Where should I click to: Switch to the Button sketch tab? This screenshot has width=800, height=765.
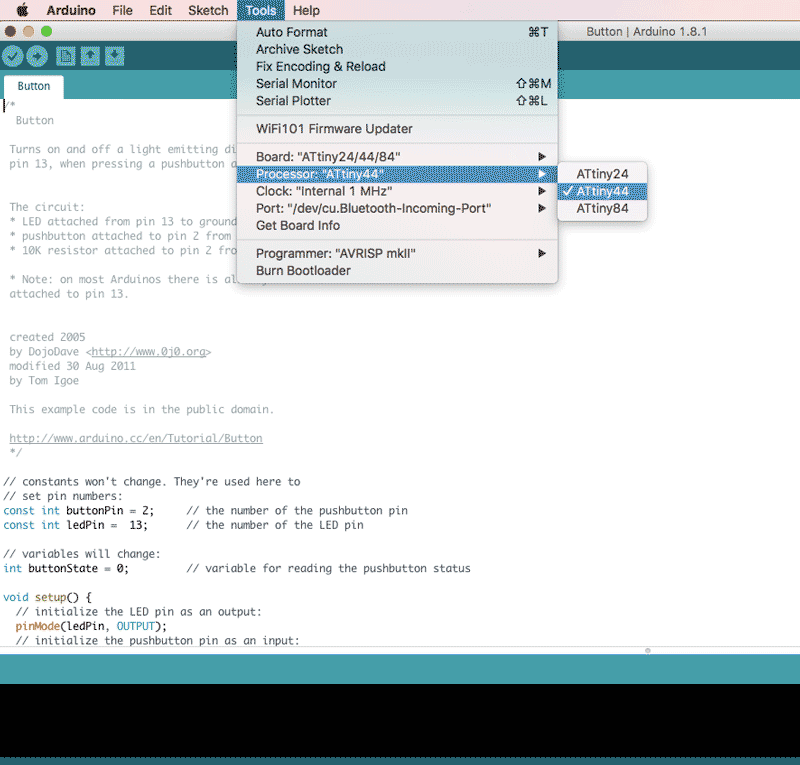[34, 86]
